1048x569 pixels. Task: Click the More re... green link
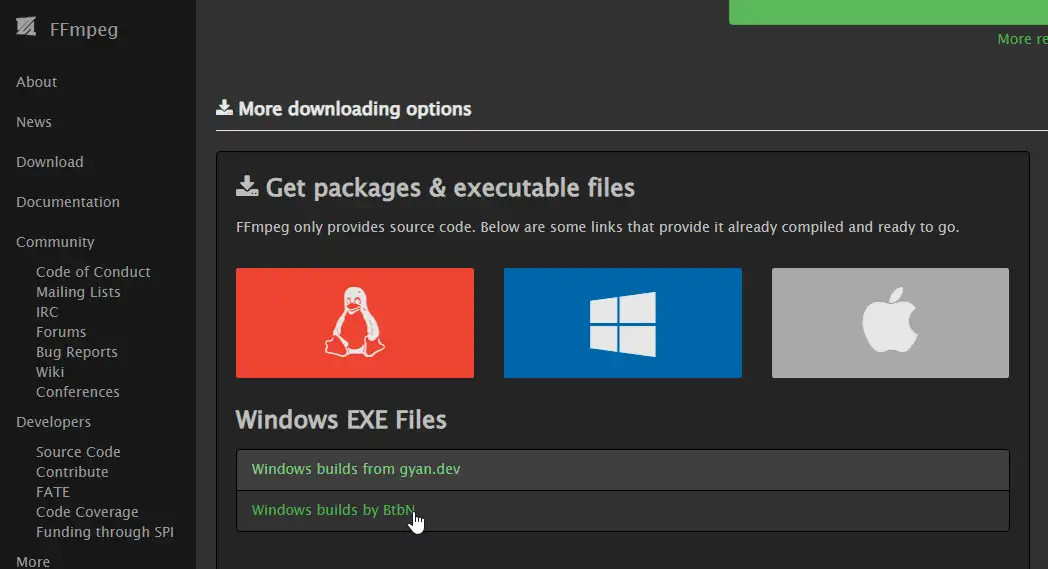coord(1023,39)
